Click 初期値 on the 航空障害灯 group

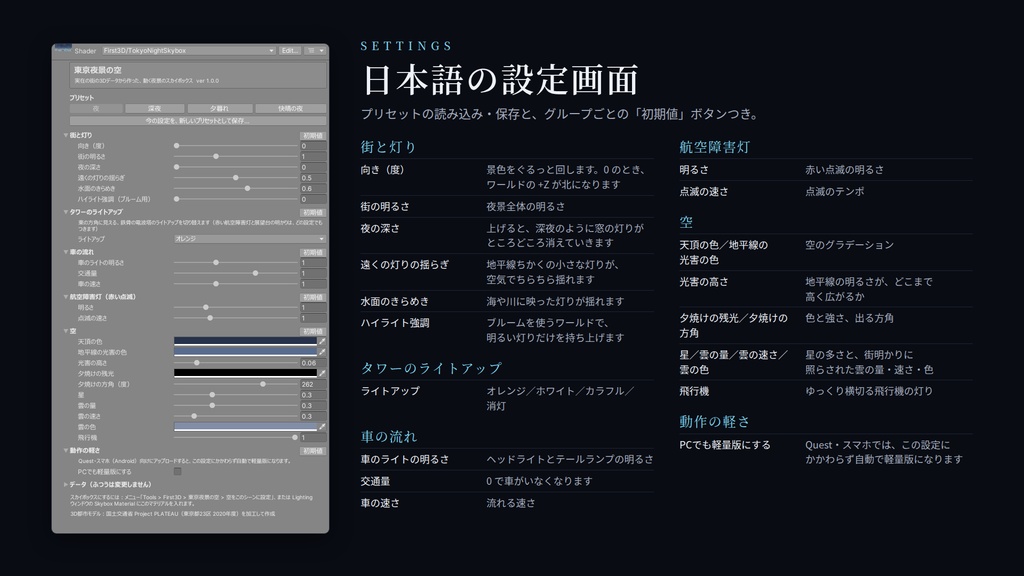(x=313, y=298)
